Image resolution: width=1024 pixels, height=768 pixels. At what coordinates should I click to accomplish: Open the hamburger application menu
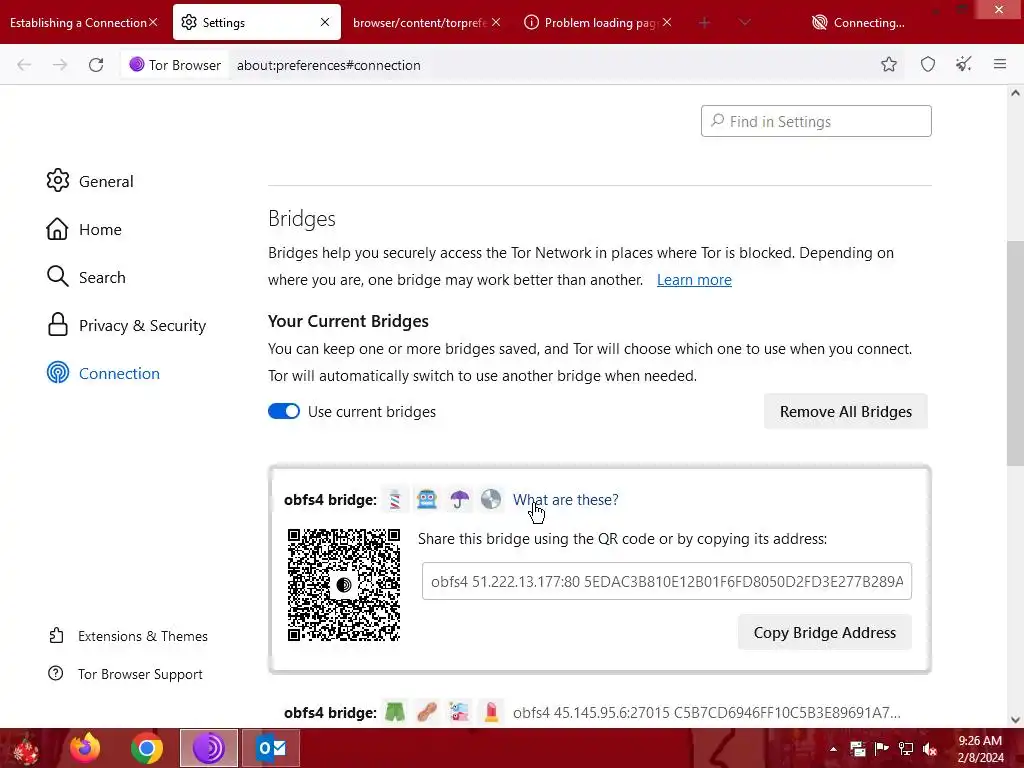(1000, 64)
